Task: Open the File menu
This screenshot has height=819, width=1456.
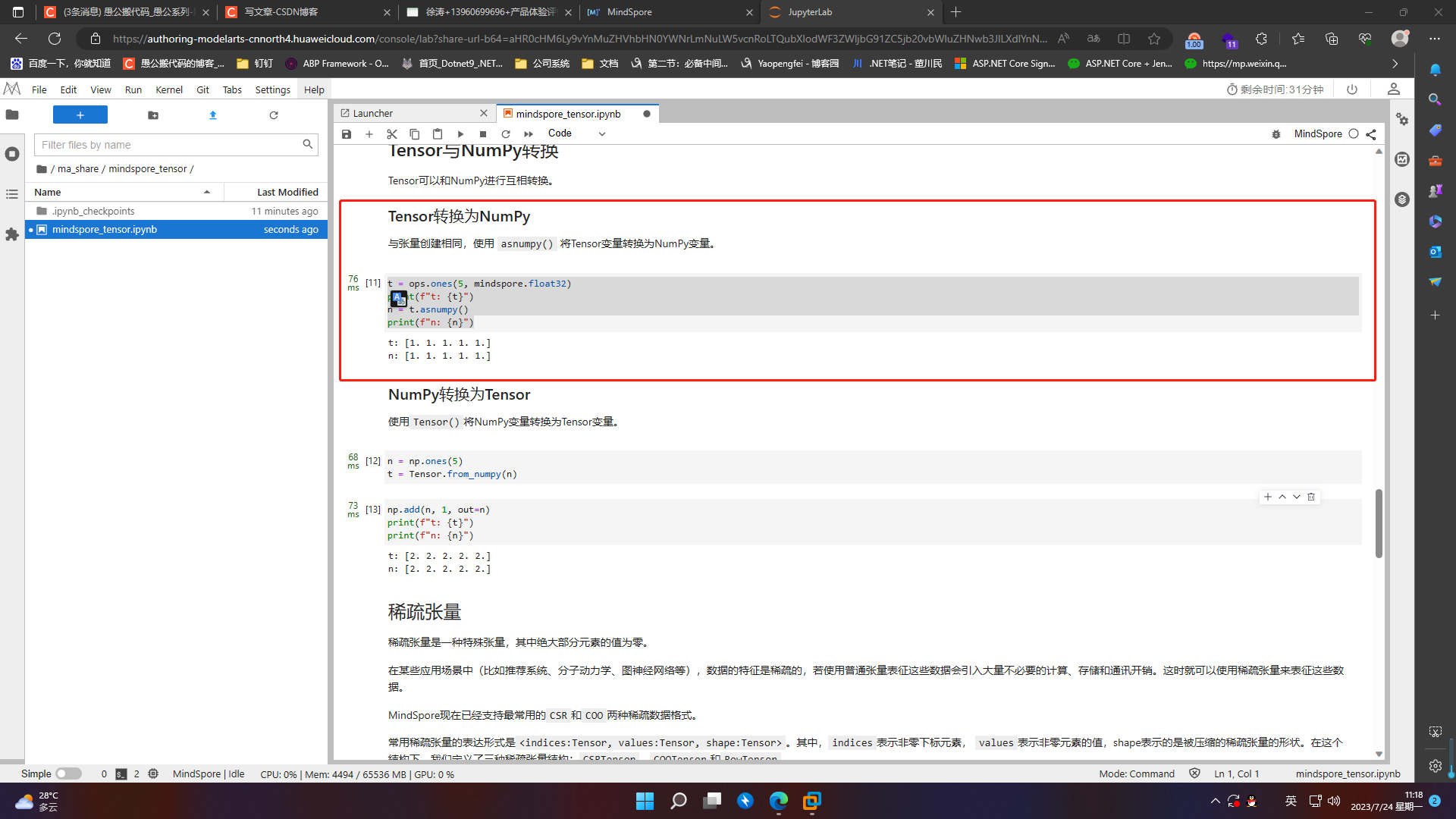Action: [x=39, y=89]
